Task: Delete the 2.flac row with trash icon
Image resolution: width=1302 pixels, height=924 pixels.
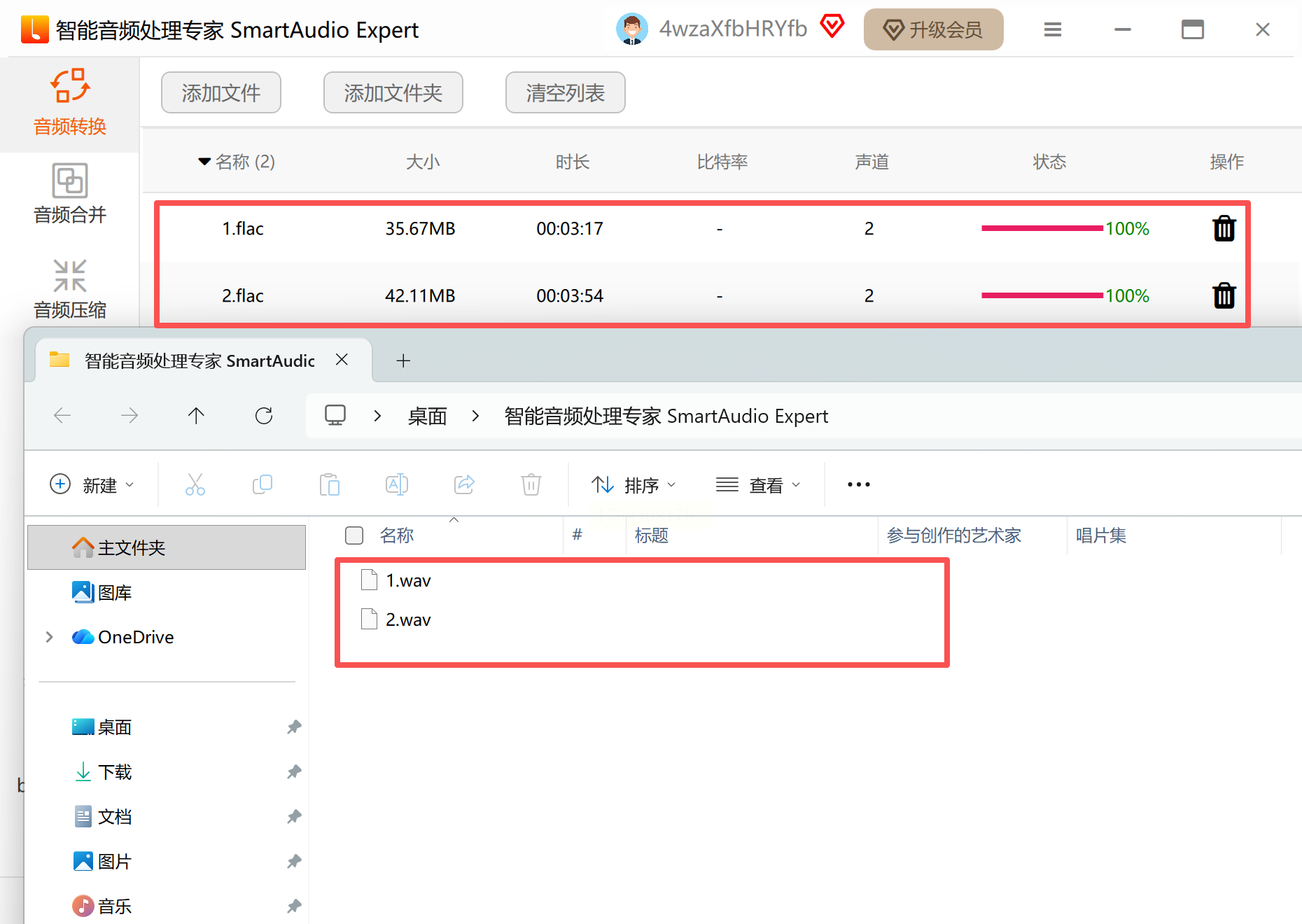Action: tap(1224, 295)
